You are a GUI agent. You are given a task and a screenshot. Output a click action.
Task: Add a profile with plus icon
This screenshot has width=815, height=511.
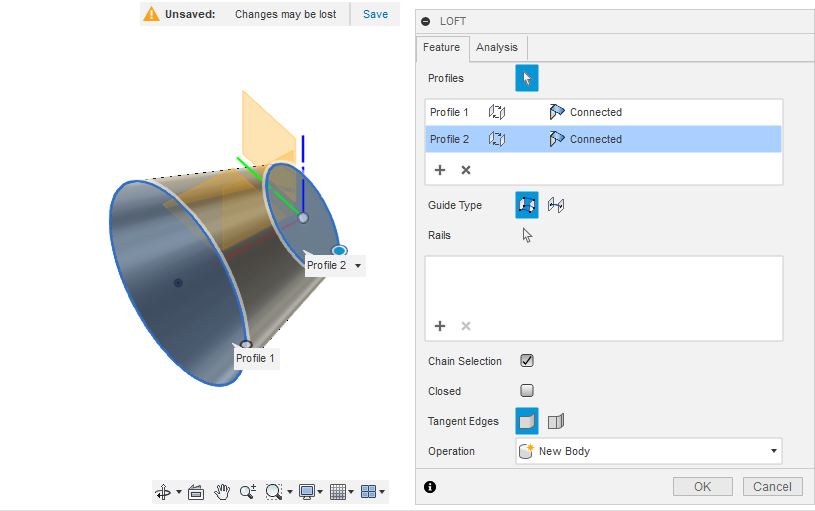(x=440, y=170)
